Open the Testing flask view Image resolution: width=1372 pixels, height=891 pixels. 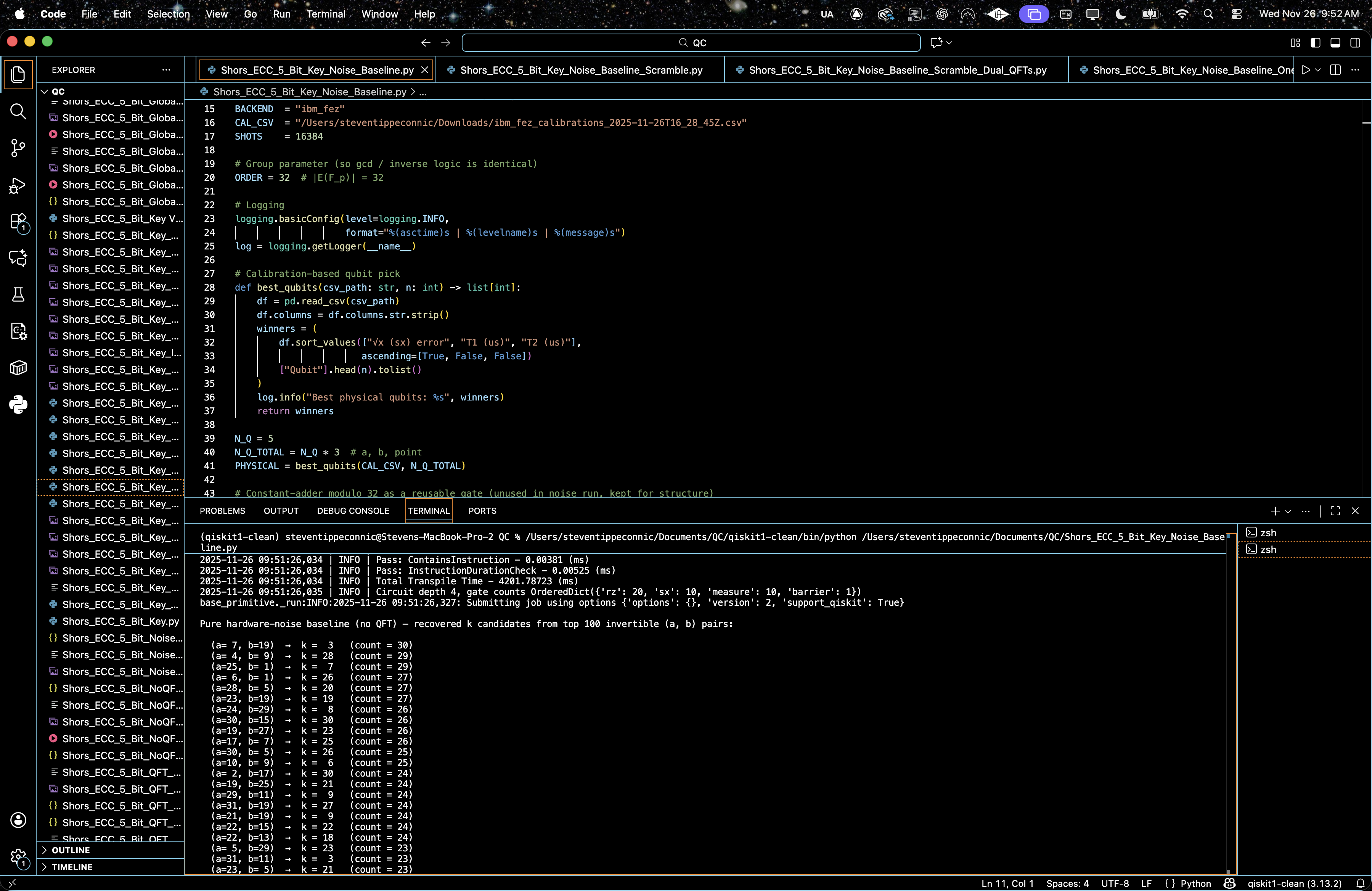tap(18, 295)
